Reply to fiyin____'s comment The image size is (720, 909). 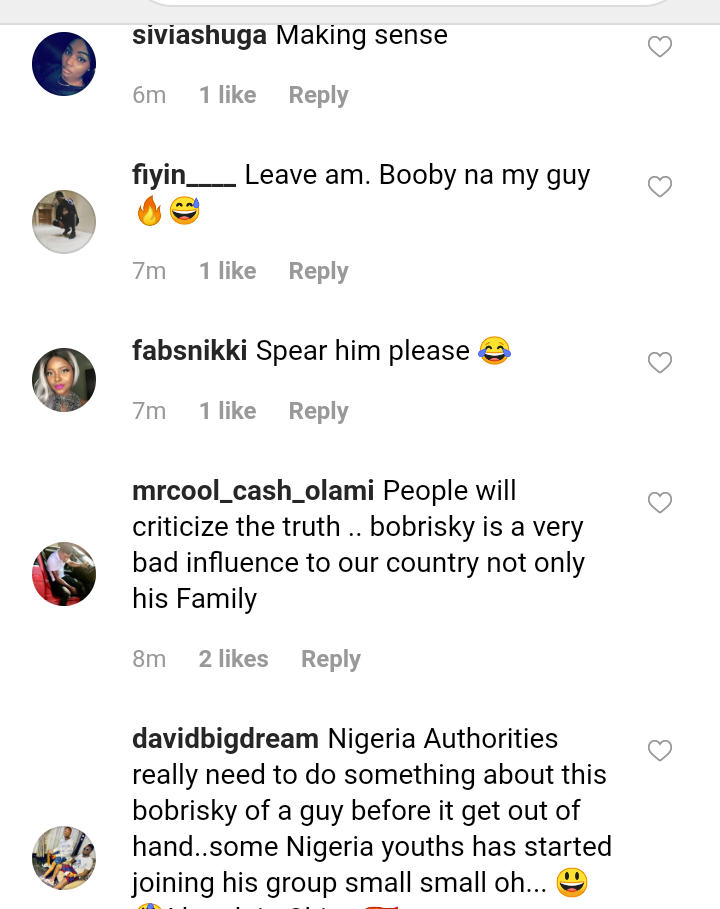(x=318, y=271)
